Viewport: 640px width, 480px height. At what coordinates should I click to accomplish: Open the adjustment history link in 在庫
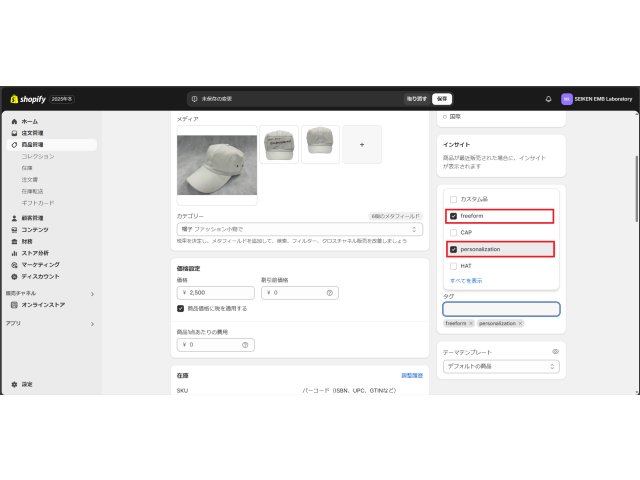click(412, 376)
